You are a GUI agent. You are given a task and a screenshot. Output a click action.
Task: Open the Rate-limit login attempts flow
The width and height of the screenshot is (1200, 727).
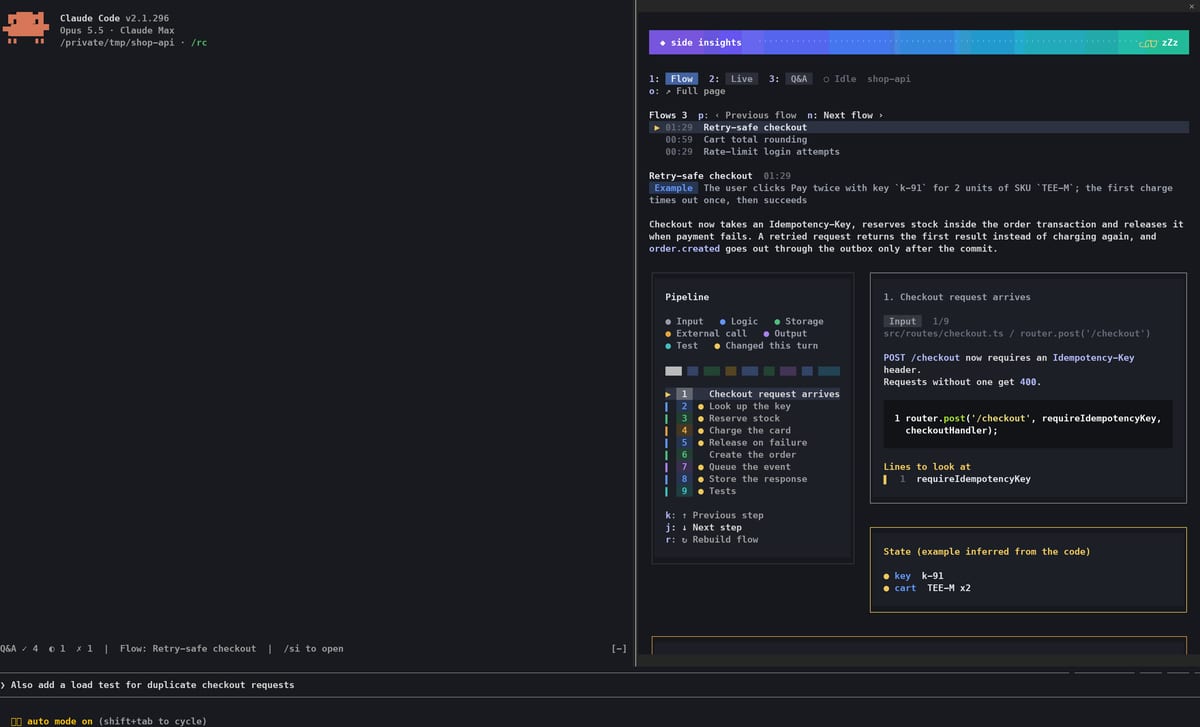coord(771,152)
